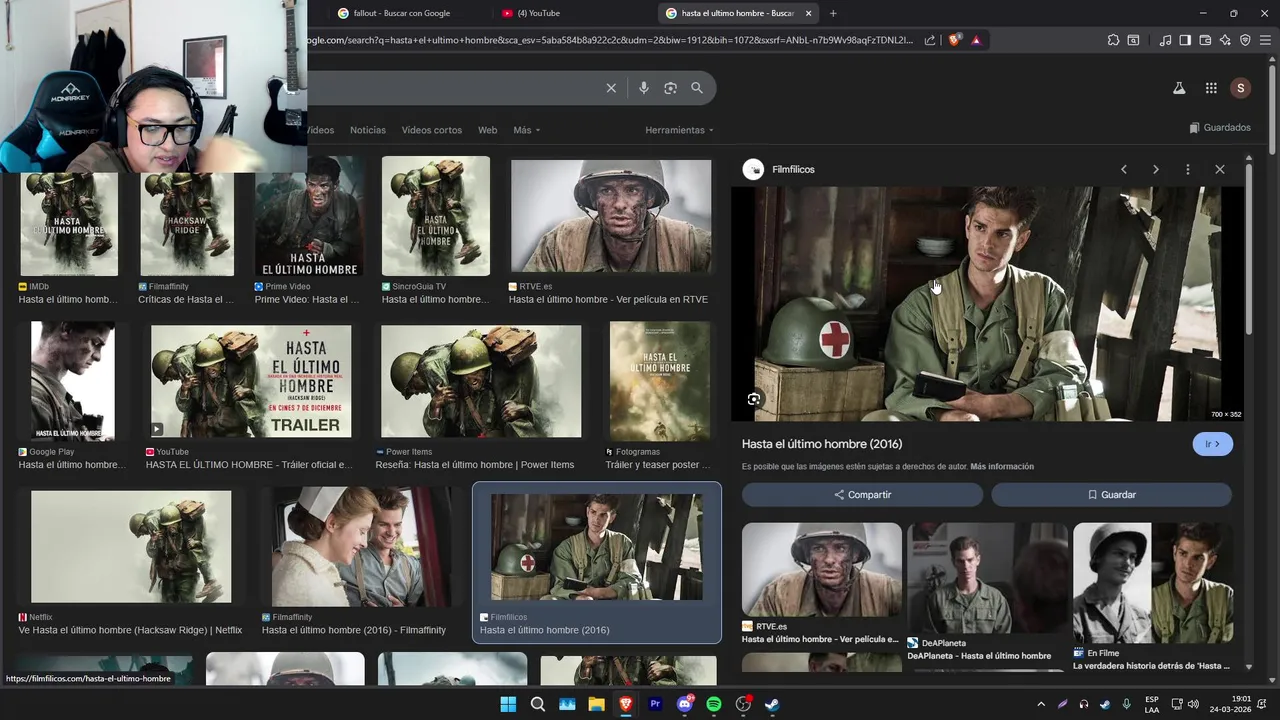
Task: Open Brave VPN shield icon
Action: click(x=1245, y=40)
